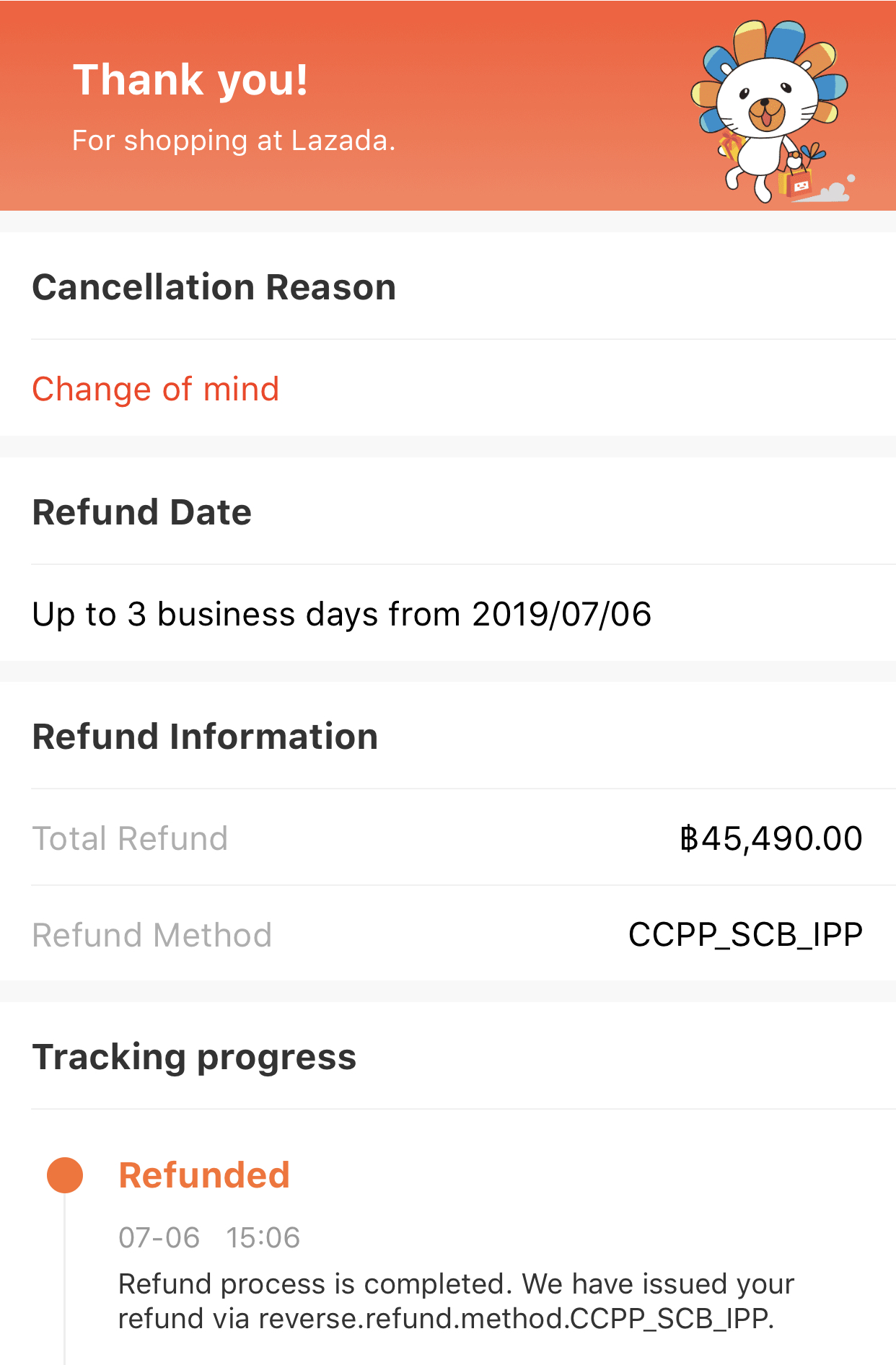Screen dimensions: 896x1365
Task: Click the orange Refunded timeline dot
Action: click(x=65, y=1175)
